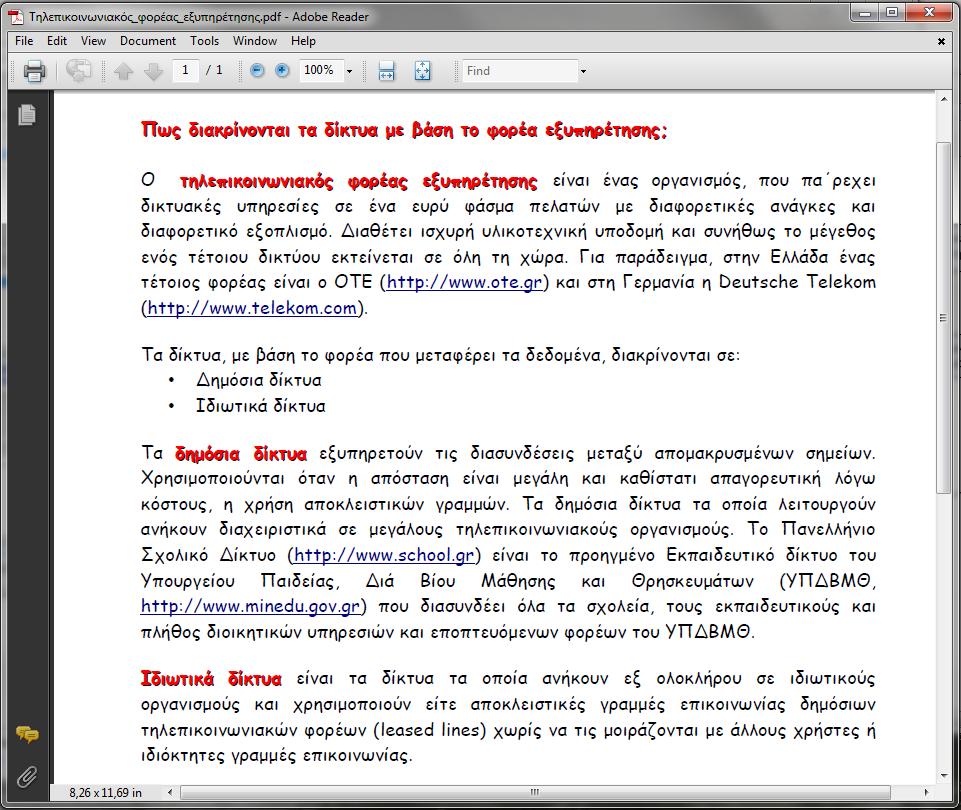This screenshot has height=810, width=961.
Task: Click the text '(leased lines)'
Action: 430,730
